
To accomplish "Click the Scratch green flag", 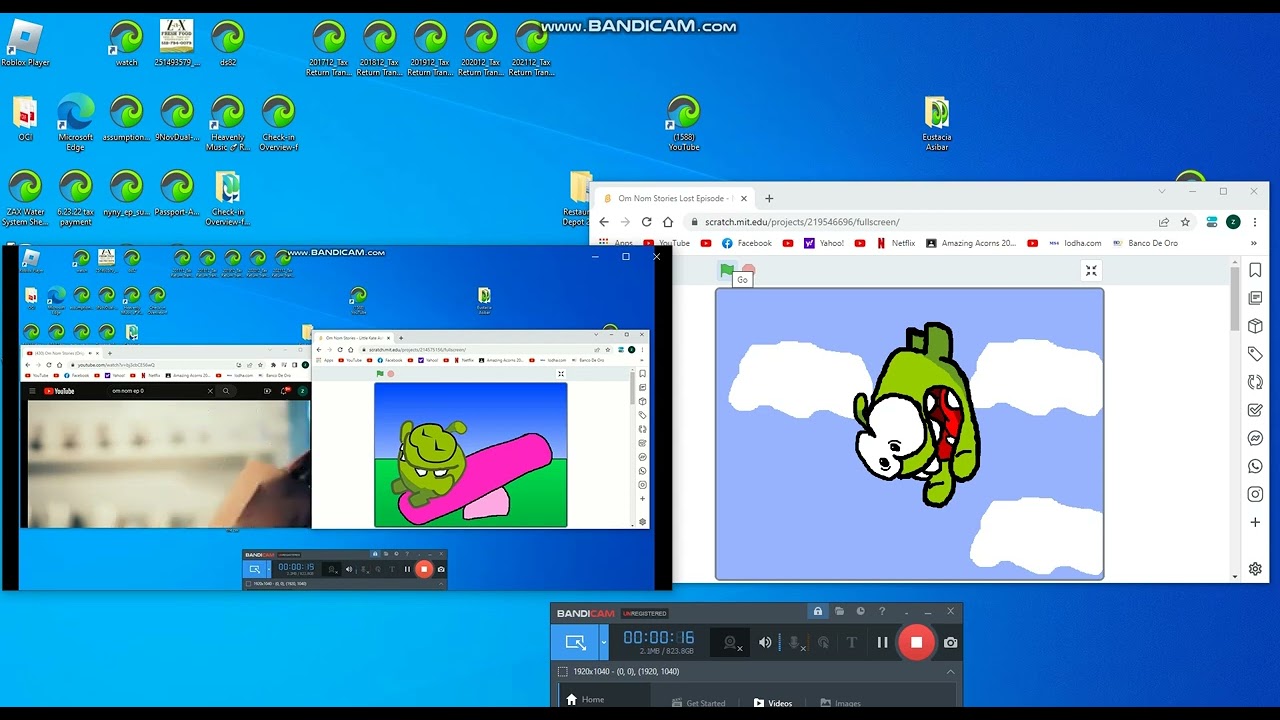I will [727, 270].
